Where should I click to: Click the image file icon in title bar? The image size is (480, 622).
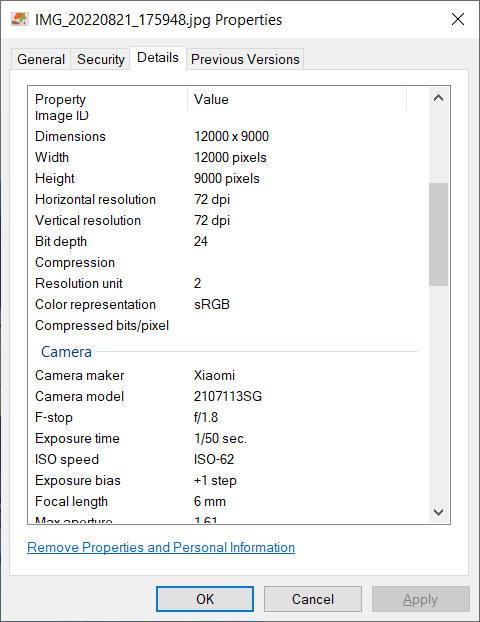coord(19,19)
